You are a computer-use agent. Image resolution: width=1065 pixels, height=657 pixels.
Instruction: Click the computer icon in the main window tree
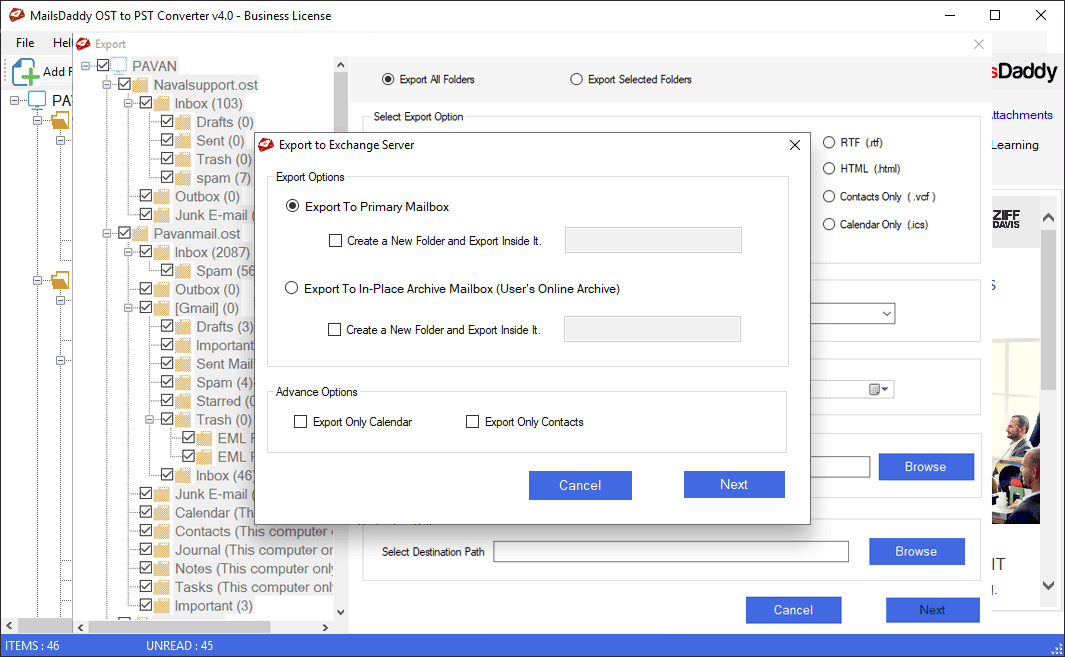(37, 101)
